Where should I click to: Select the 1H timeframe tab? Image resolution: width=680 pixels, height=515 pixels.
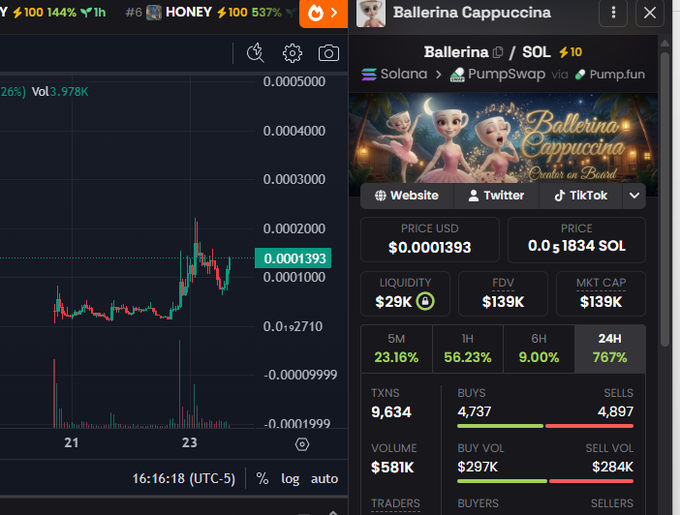pos(468,349)
